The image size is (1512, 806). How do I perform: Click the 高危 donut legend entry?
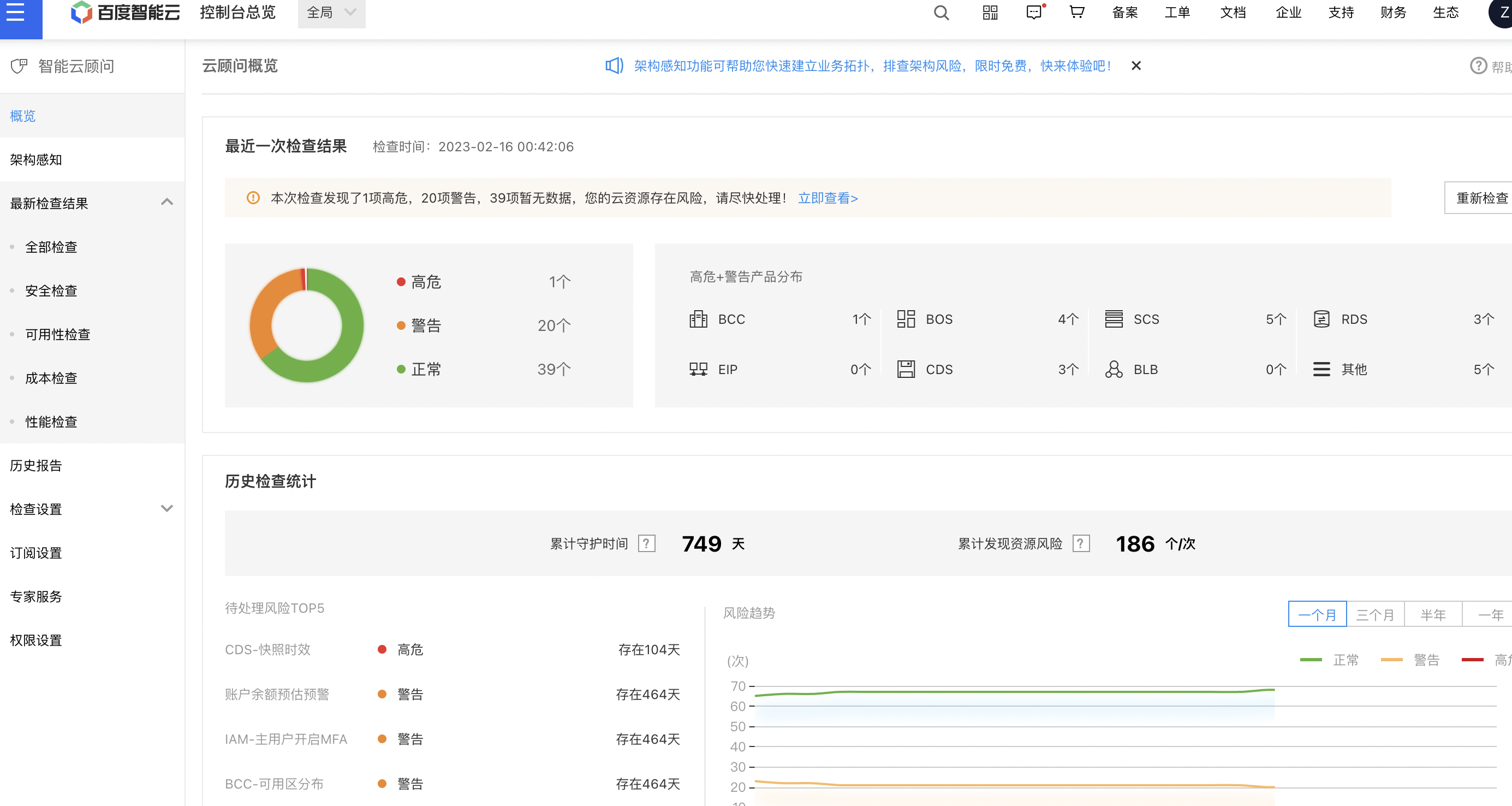(x=419, y=282)
